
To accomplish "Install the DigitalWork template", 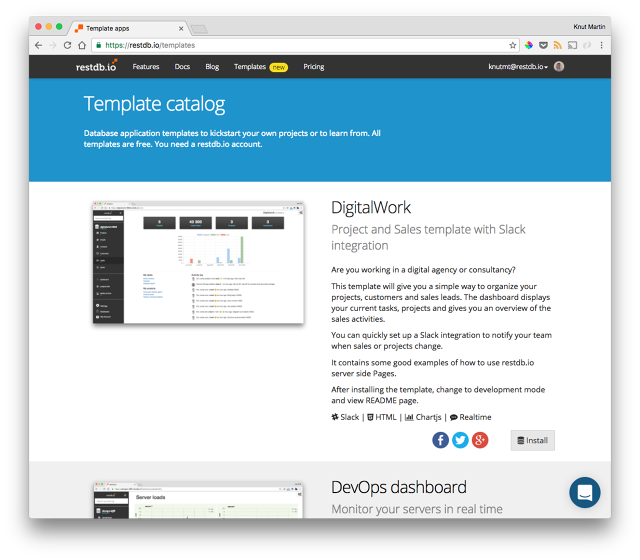I will (532, 440).
